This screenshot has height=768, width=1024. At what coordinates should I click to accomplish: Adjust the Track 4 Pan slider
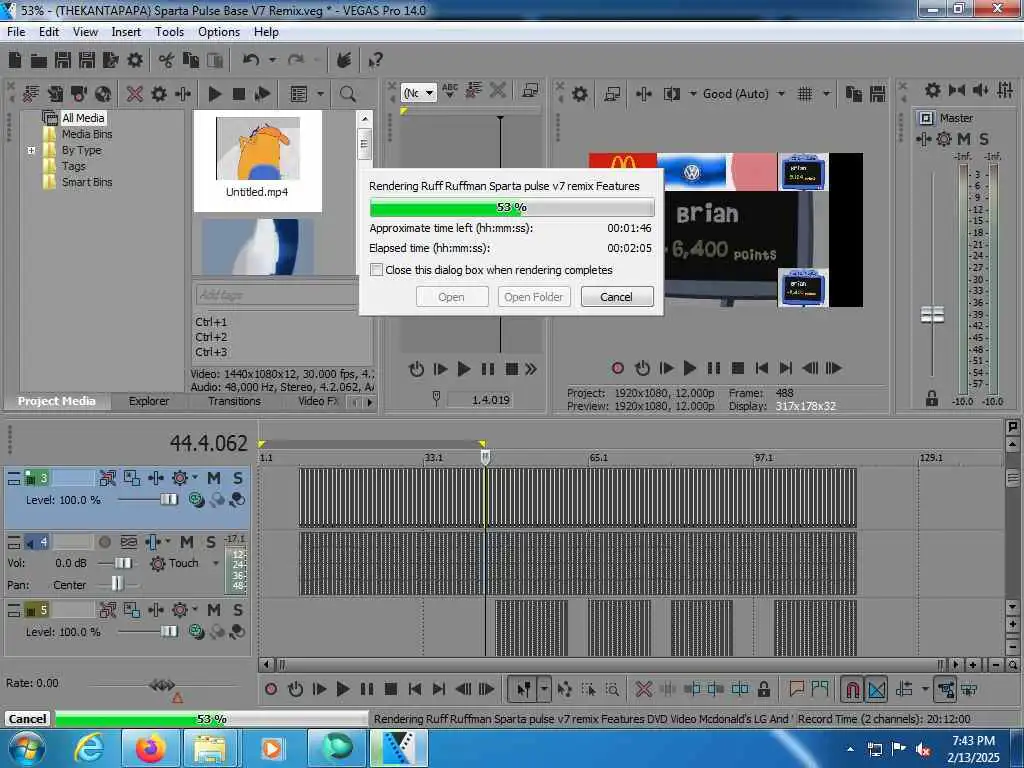[x=116, y=583]
